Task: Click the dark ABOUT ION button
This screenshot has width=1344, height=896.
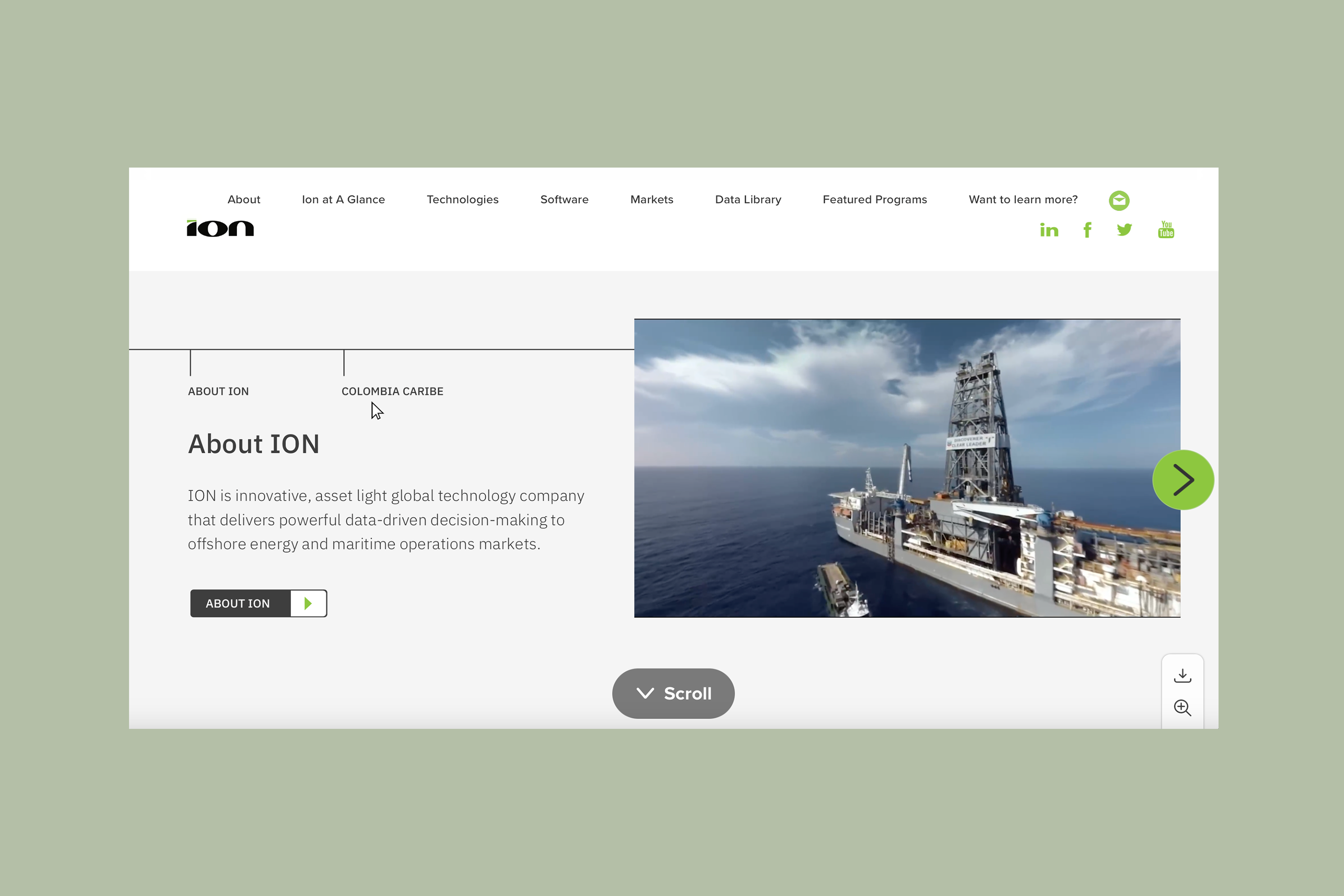Action: coord(258,603)
